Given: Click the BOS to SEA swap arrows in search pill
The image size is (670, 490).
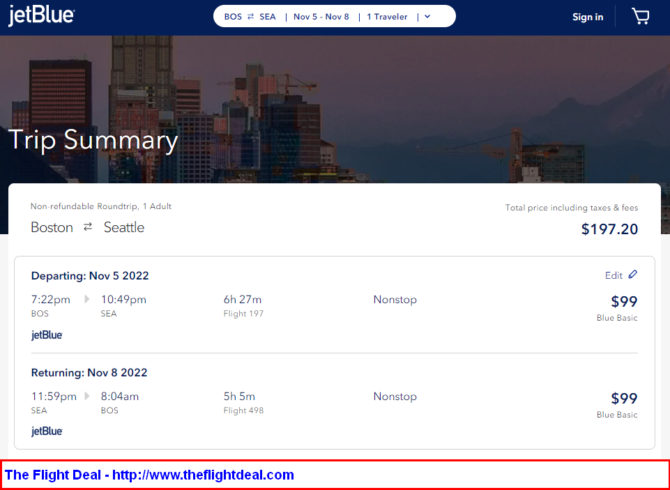Looking at the screenshot, I should click(x=251, y=17).
